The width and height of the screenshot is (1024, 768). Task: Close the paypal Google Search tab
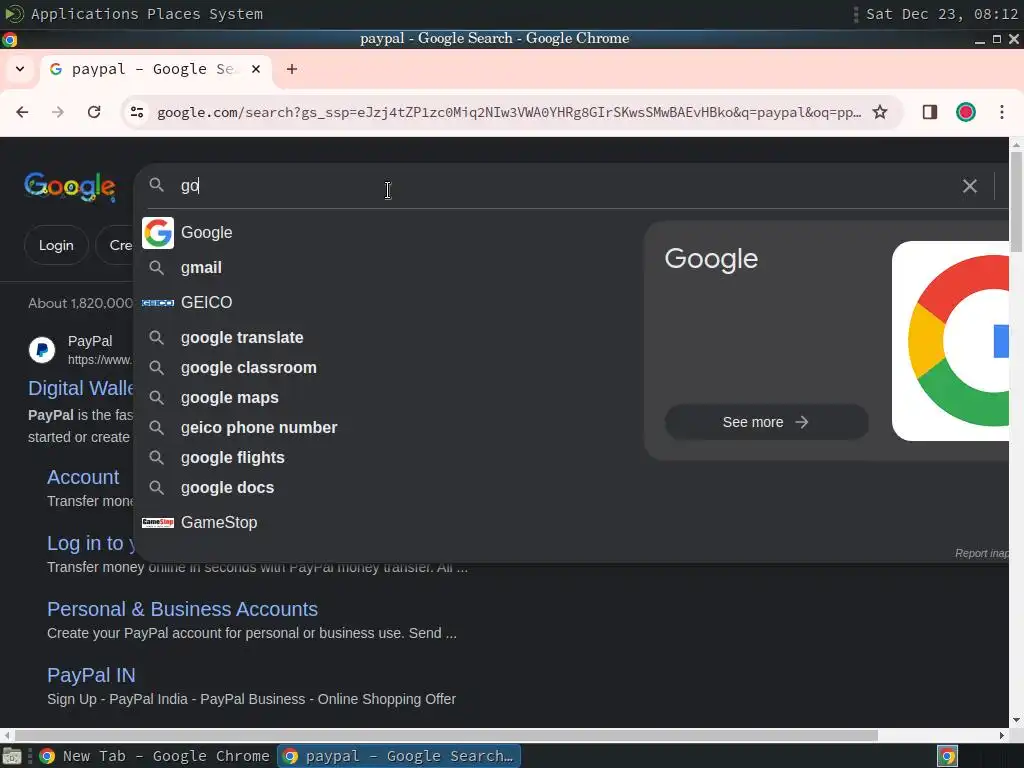[x=256, y=69]
